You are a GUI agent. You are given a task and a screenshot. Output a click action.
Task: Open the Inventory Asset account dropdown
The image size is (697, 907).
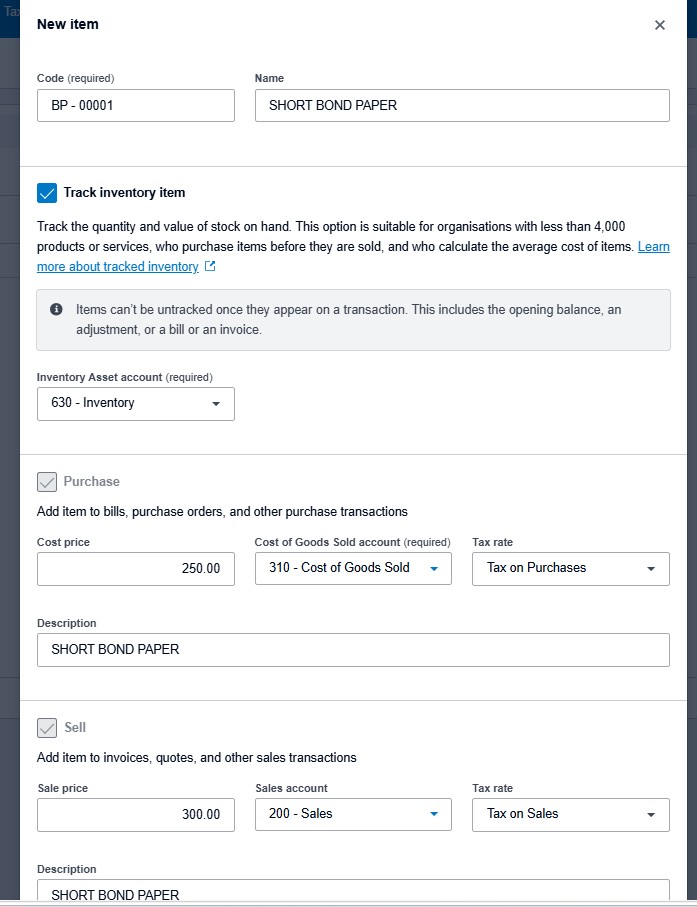click(x=136, y=404)
